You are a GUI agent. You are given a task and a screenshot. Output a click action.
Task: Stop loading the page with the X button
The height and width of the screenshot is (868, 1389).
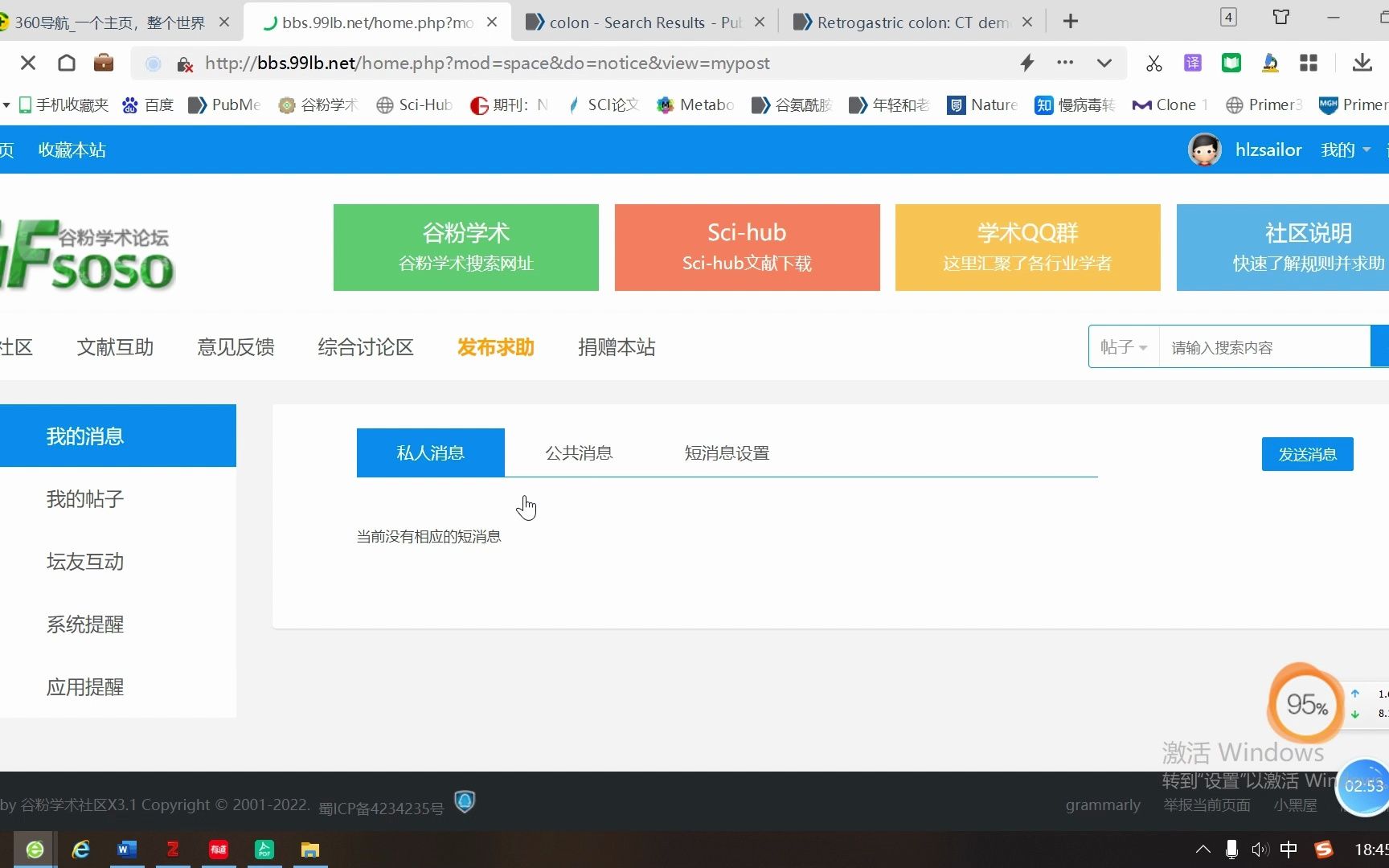tap(28, 63)
